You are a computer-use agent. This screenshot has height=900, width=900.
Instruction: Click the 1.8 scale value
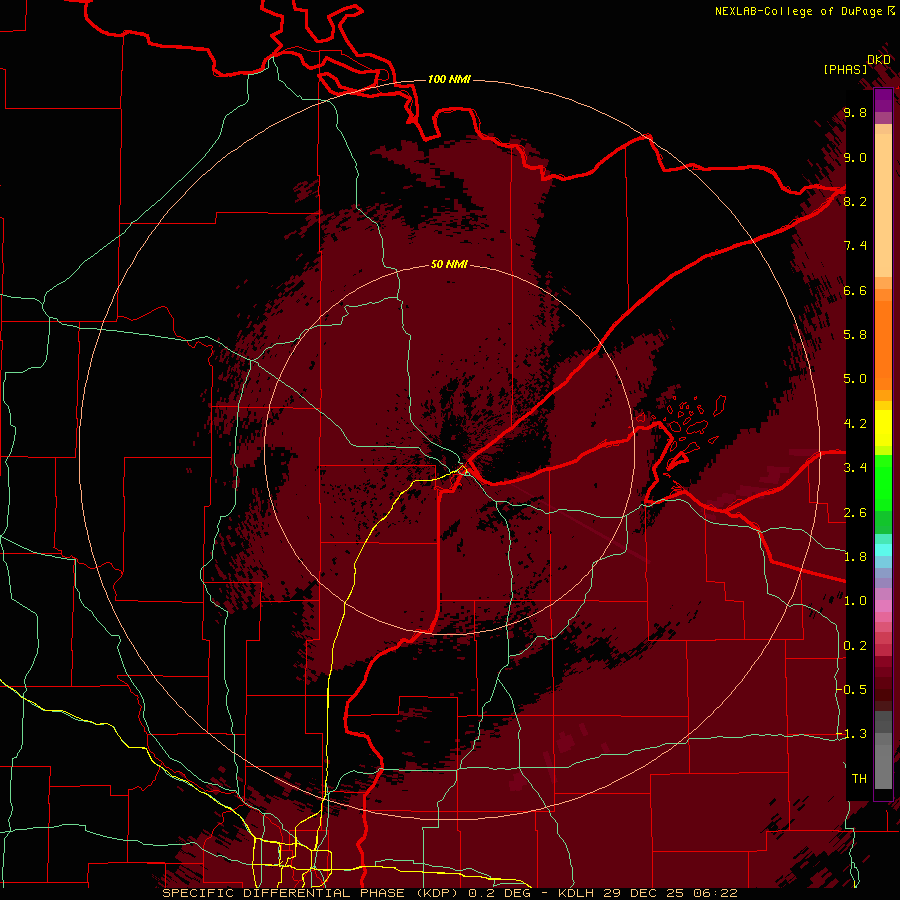coord(855,557)
